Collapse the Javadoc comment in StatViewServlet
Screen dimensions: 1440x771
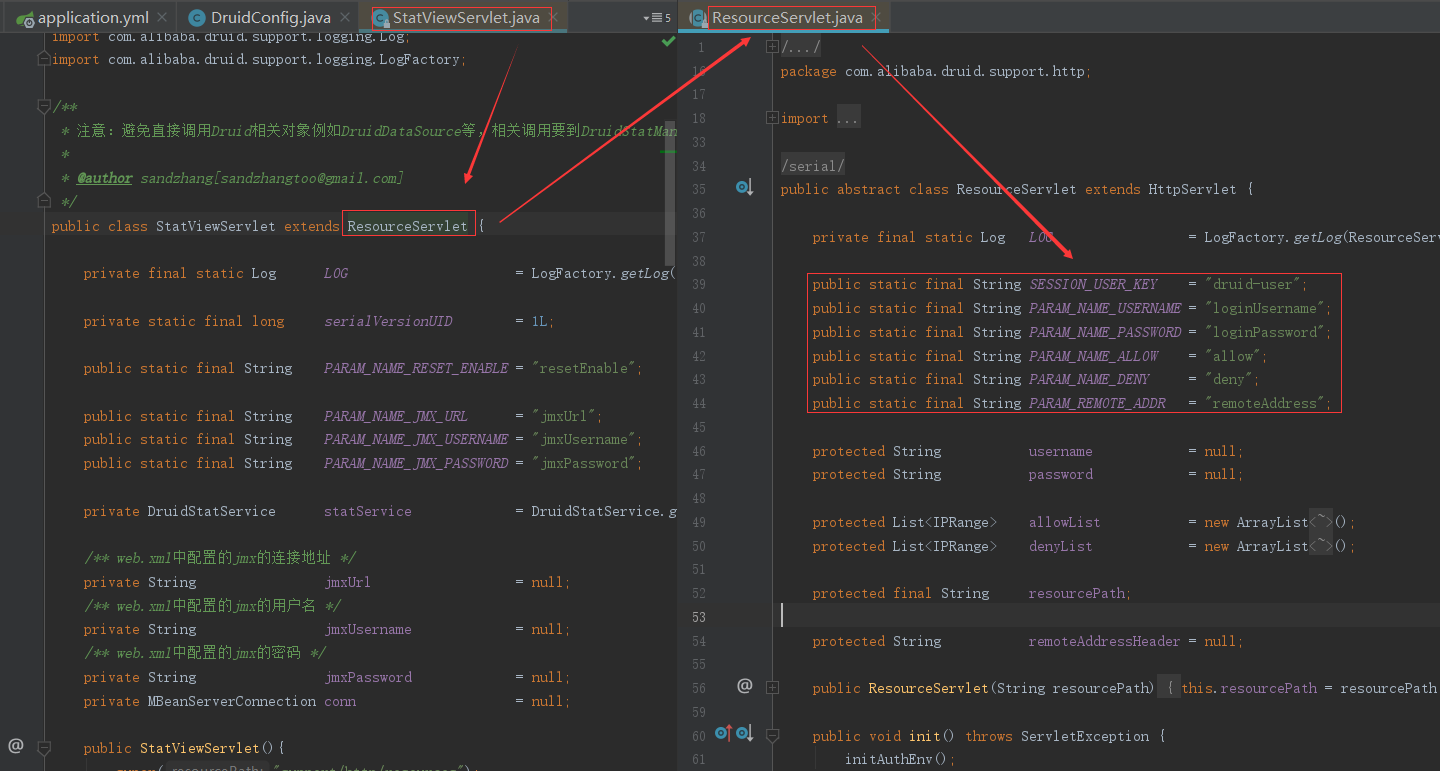coord(43,106)
